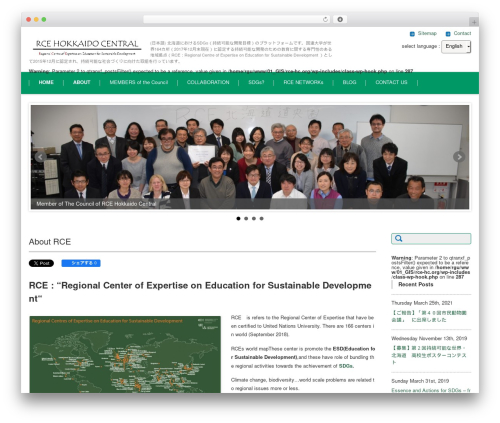Click the search magnifier icon

point(398,238)
